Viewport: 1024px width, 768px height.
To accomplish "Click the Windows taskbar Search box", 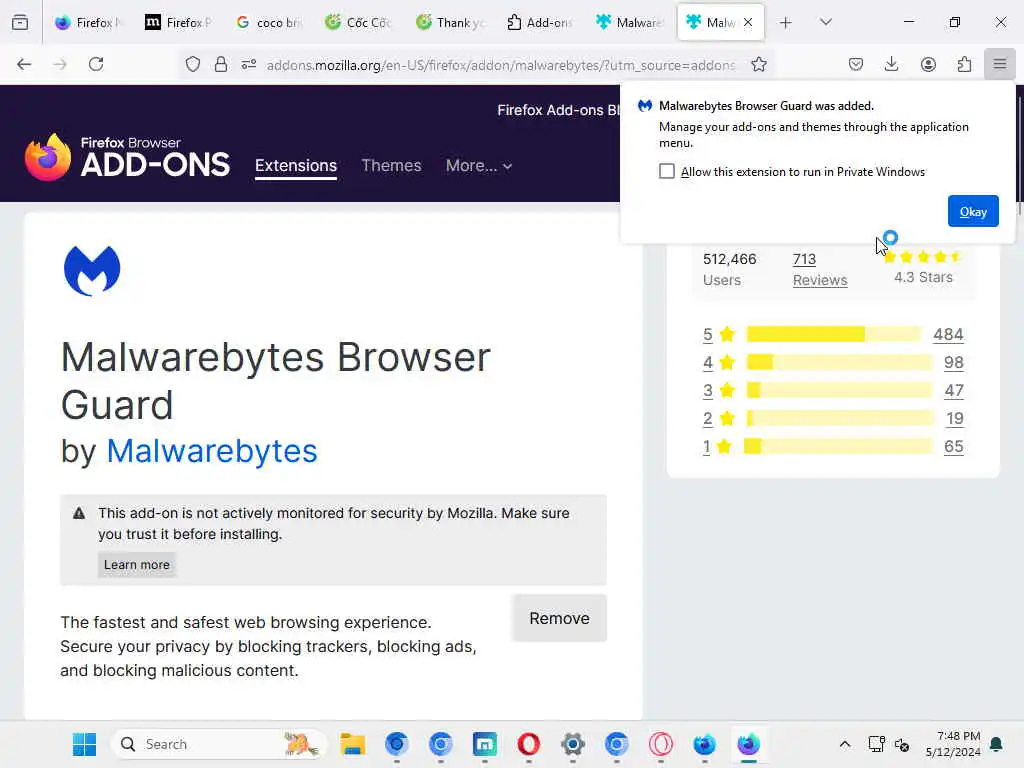I will [x=219, y=744].
